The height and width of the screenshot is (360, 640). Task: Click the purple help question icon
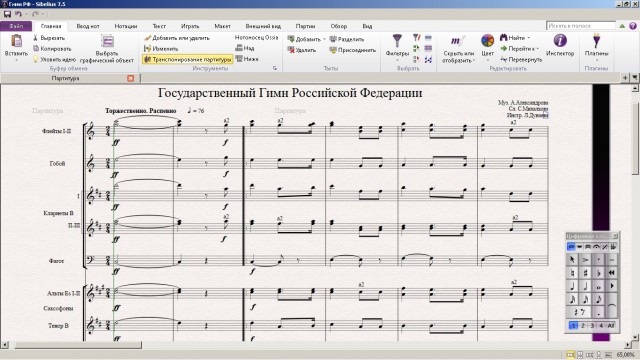pyautogui.click(x=633, y=26)
